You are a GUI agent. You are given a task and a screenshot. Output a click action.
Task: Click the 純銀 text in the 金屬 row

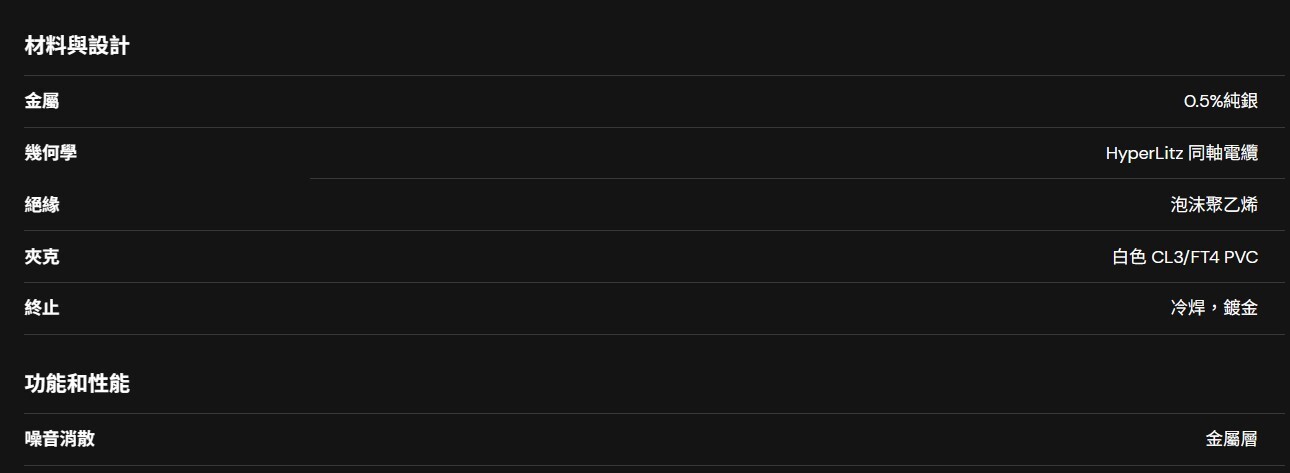[x=1241, y=101]
